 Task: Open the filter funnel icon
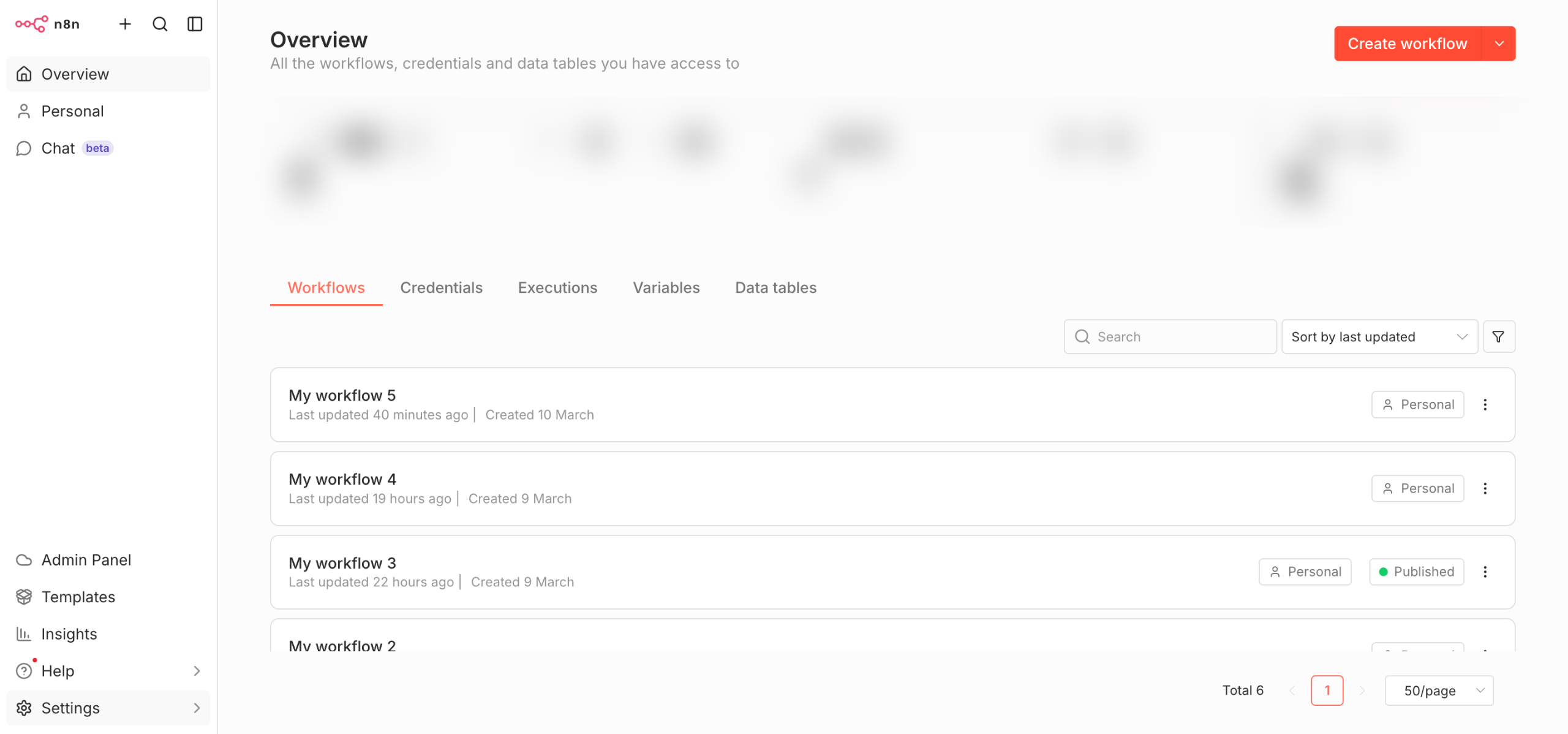pyautogui.click(x=1498, y=336)
